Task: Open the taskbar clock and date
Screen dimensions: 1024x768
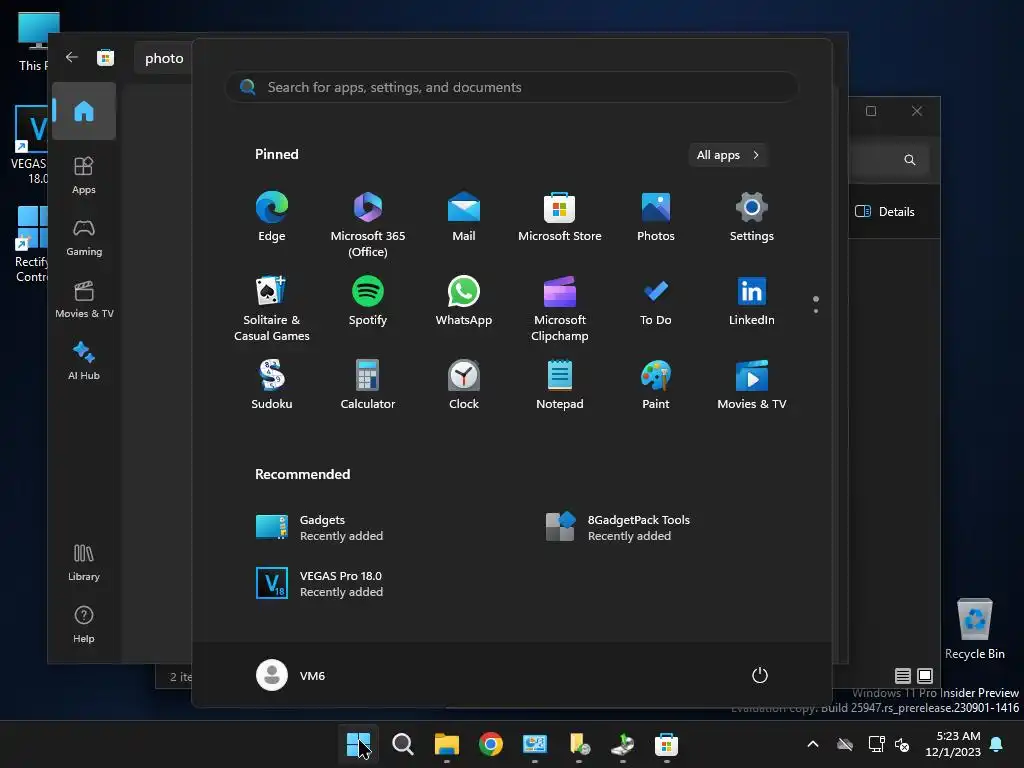Action: pyautogui.click(x=953, y=744)
